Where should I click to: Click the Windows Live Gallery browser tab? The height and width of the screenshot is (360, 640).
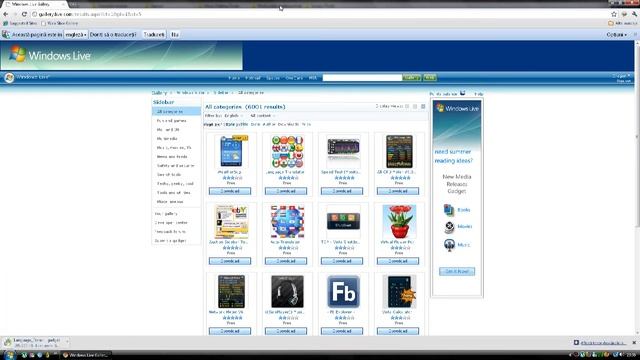(x=33, y=4)
